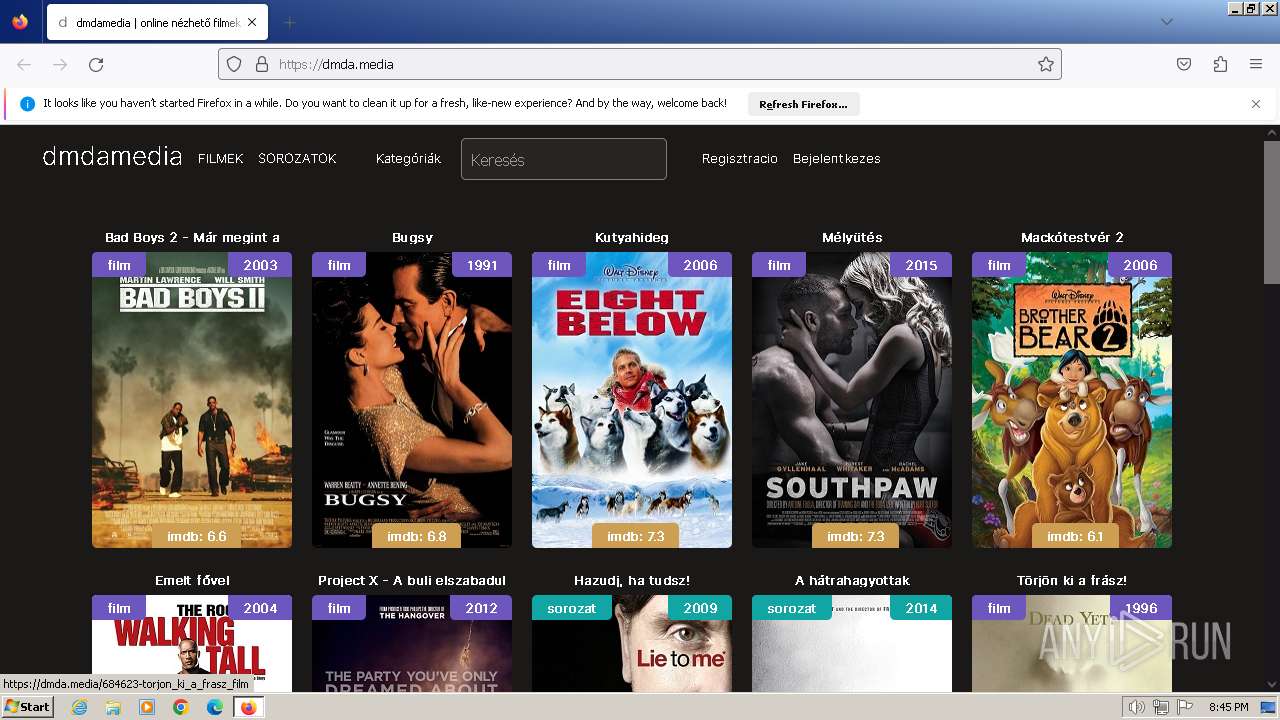Click the 8:45 PM clock
Screen dimensions: 1280x720
point(1228,707)
